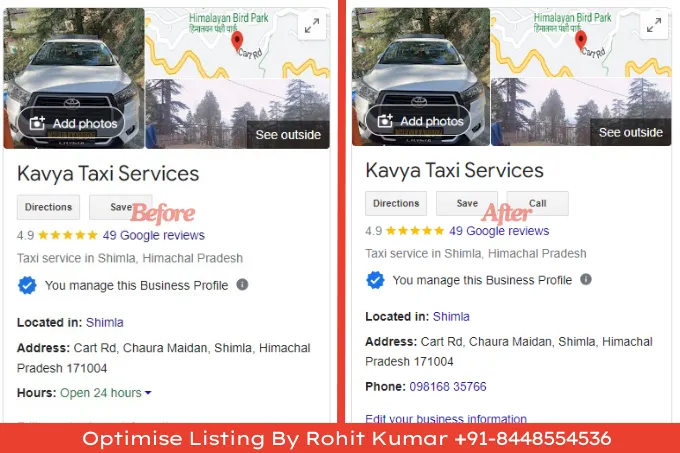Image resolution: width=680 pixels, height=453 pixels.
Task: Expand the map in the After panel
Action: [x=654, y=26]
